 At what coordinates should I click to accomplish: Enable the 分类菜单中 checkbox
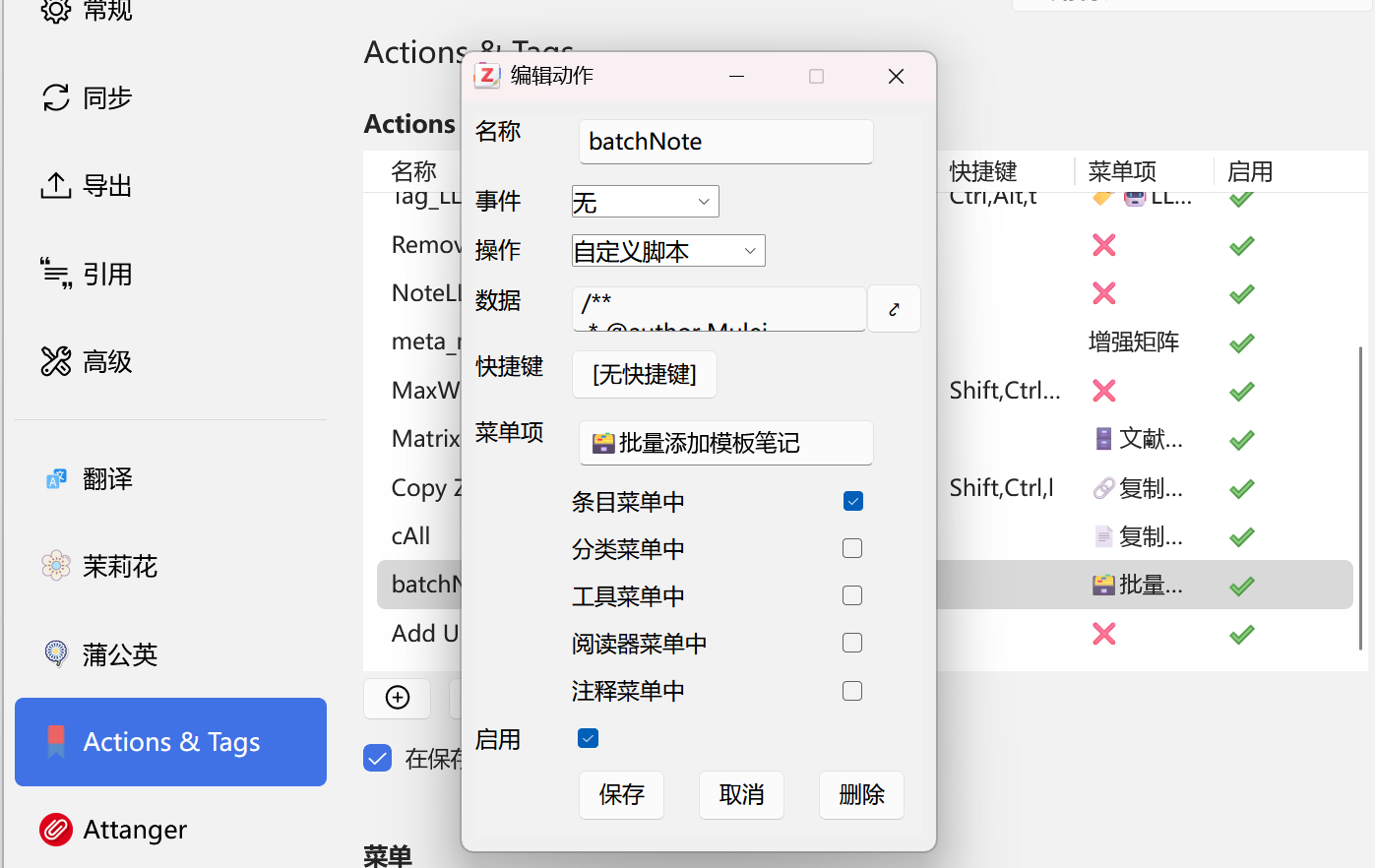point(852,548)
